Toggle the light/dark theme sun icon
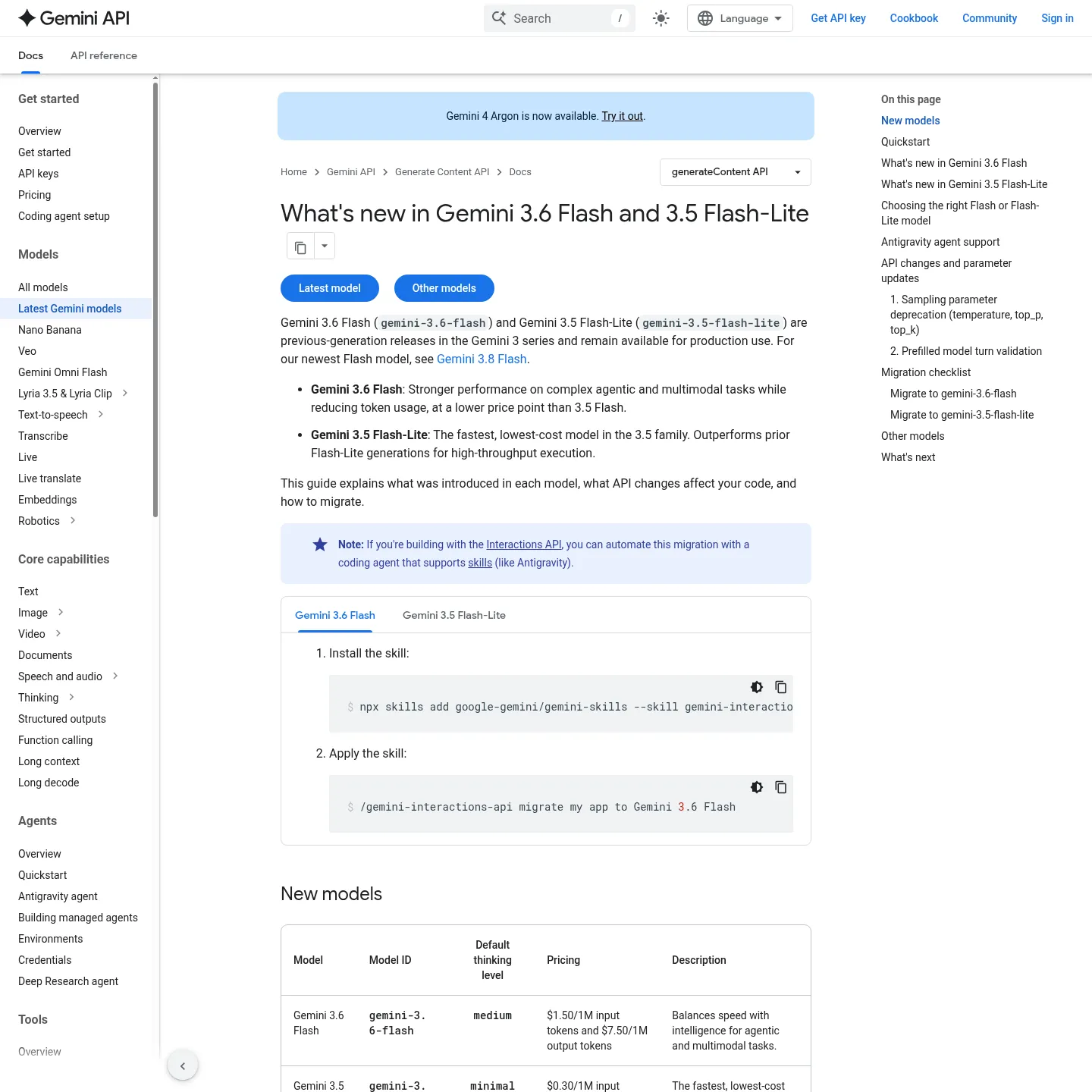This screenshot has height=1092, width=1092. (661, 18)
